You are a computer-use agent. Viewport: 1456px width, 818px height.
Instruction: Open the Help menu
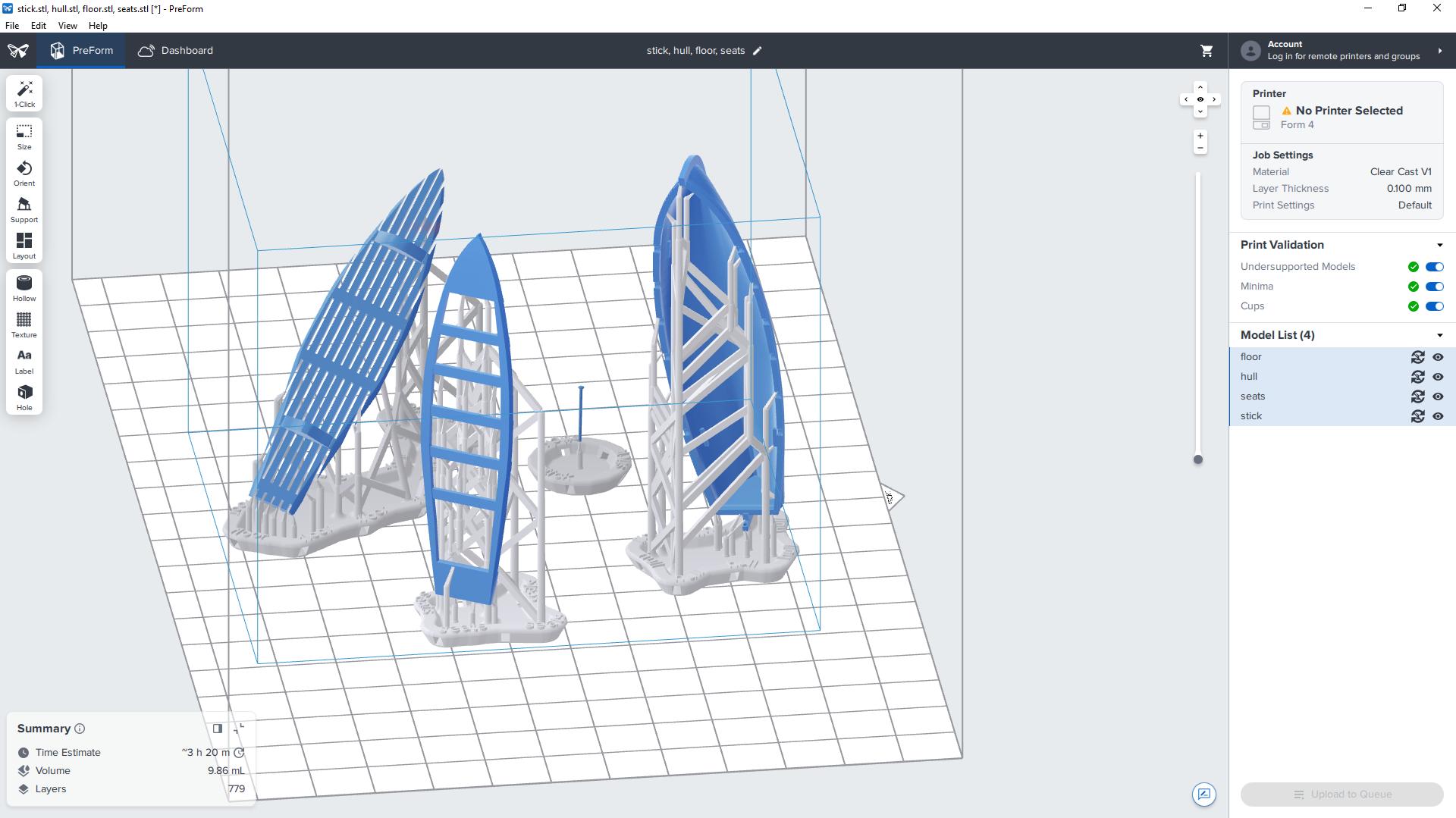[98, 26]
